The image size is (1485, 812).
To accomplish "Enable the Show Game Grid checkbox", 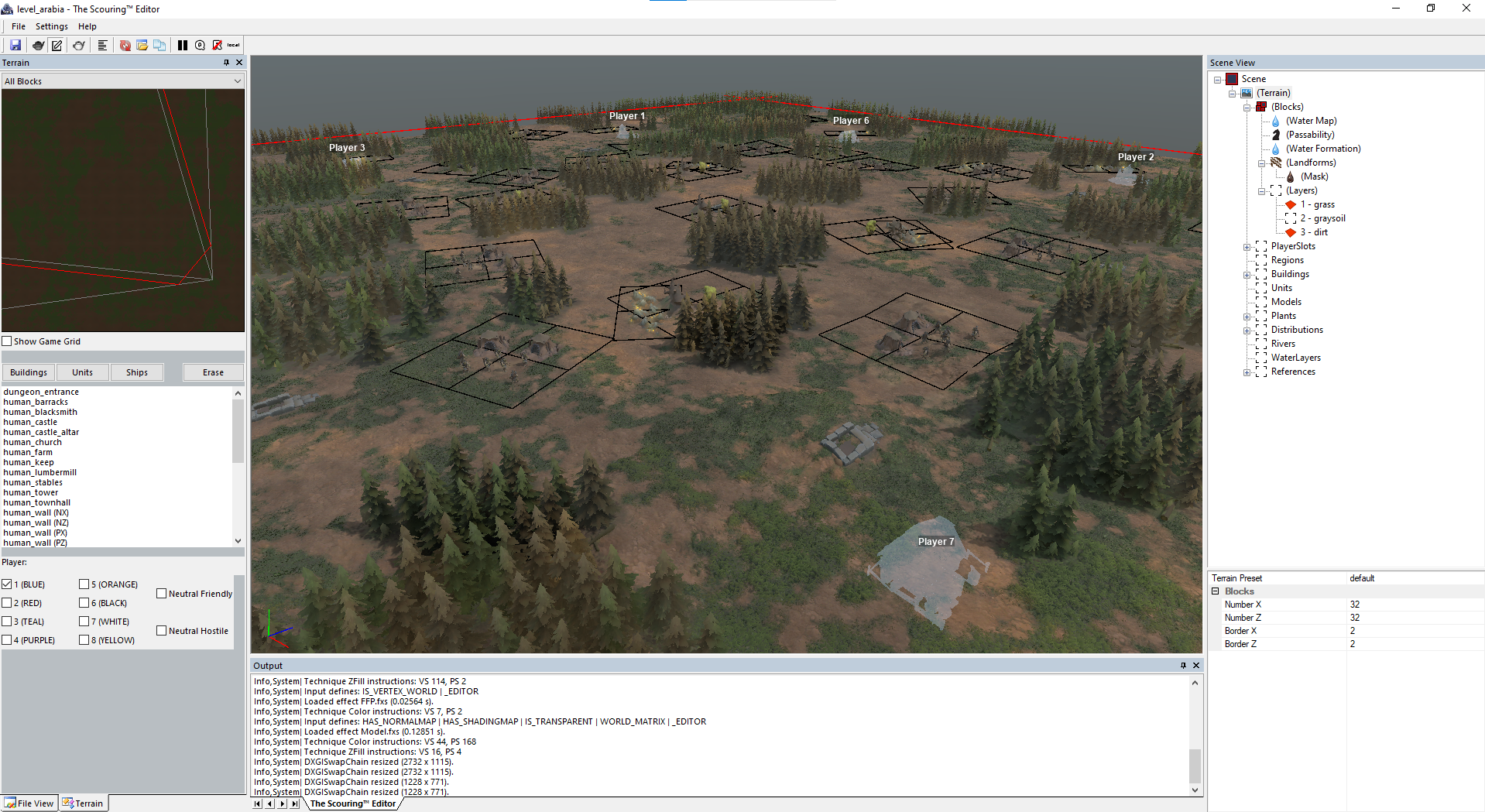I will (7, 341).
